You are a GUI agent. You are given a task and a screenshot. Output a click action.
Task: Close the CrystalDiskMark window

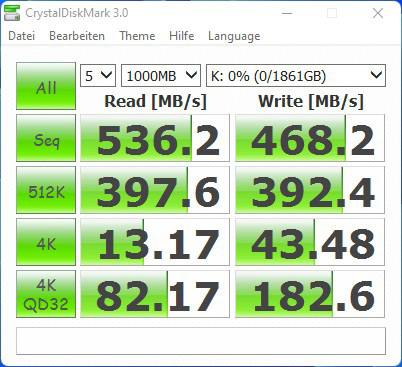point(378,13)
